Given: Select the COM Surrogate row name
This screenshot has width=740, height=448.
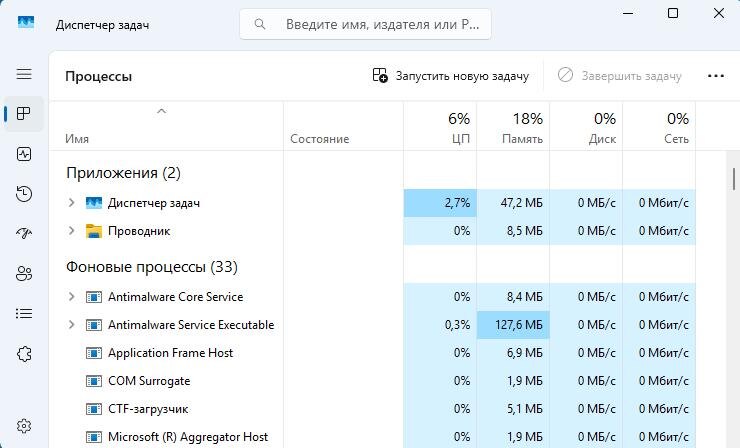Looking at the screenshot, I should [149, 381].
